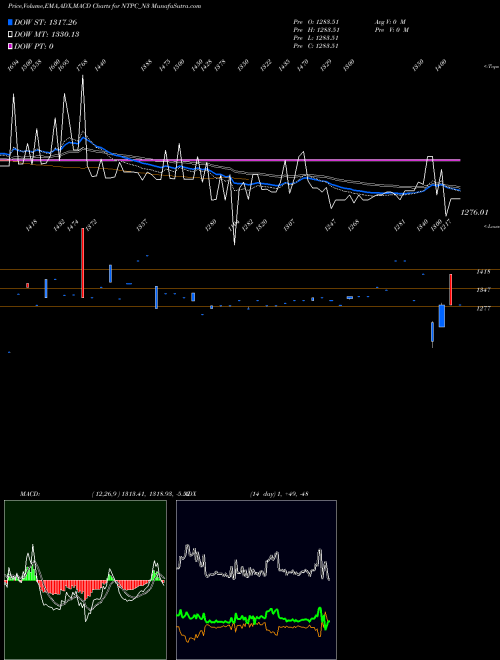This screenshot has width=500, height=660.
Task: Click the 1418 price level label on right
Action: 483,272
